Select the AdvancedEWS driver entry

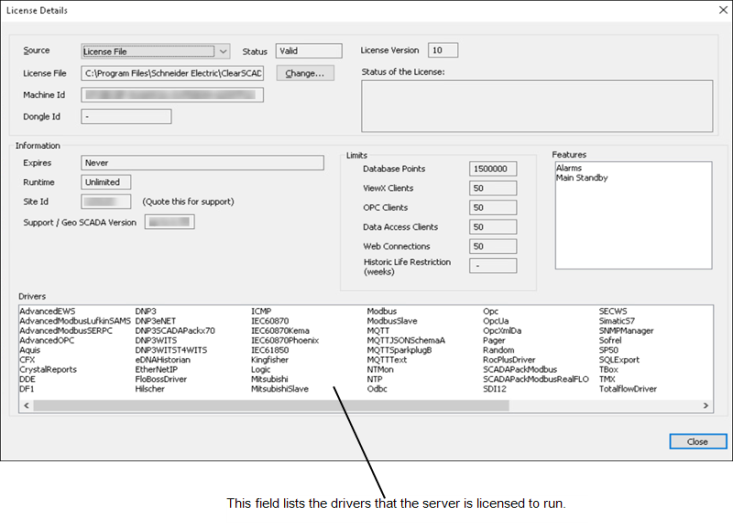47,311
